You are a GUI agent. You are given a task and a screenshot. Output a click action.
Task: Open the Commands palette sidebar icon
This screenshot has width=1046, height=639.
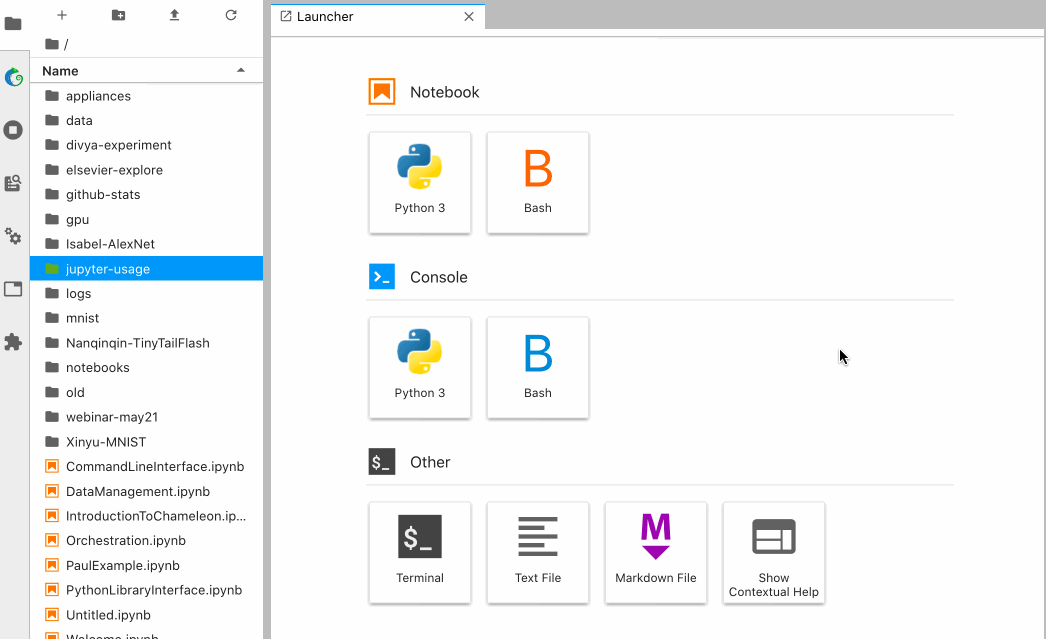click(13, 183)
